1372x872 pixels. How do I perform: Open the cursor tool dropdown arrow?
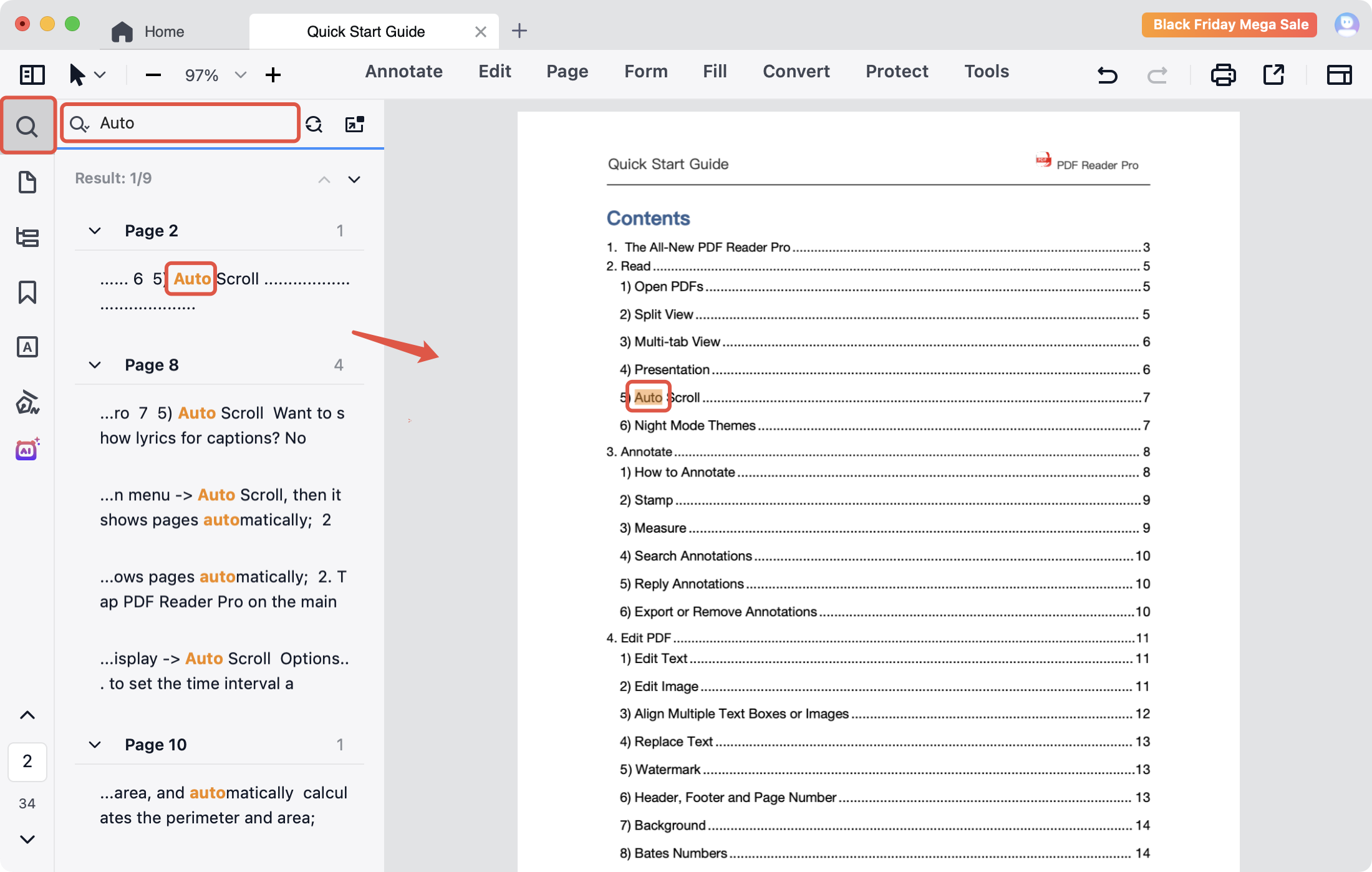[100, 75]
